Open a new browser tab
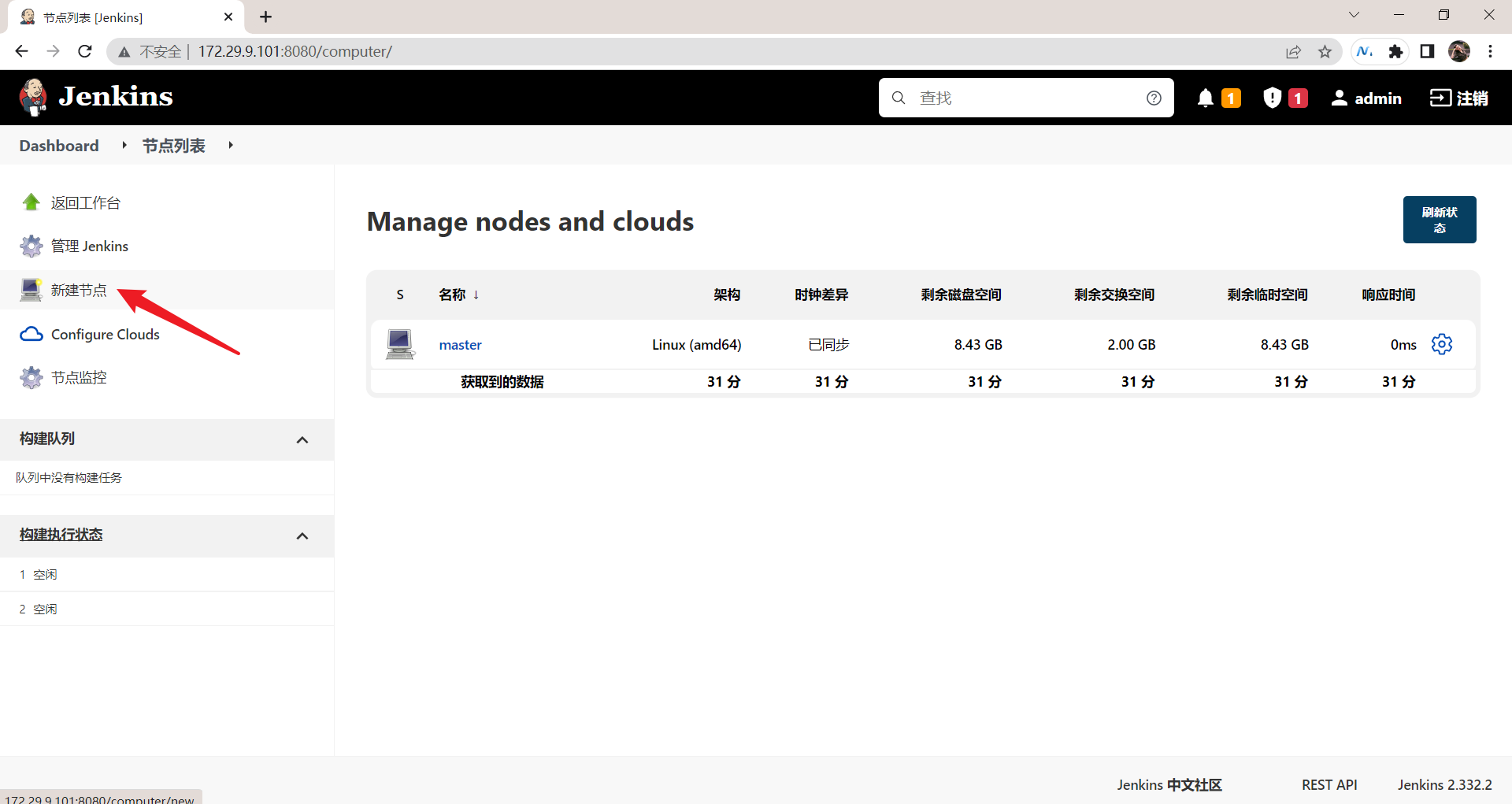 click(265, 17)
